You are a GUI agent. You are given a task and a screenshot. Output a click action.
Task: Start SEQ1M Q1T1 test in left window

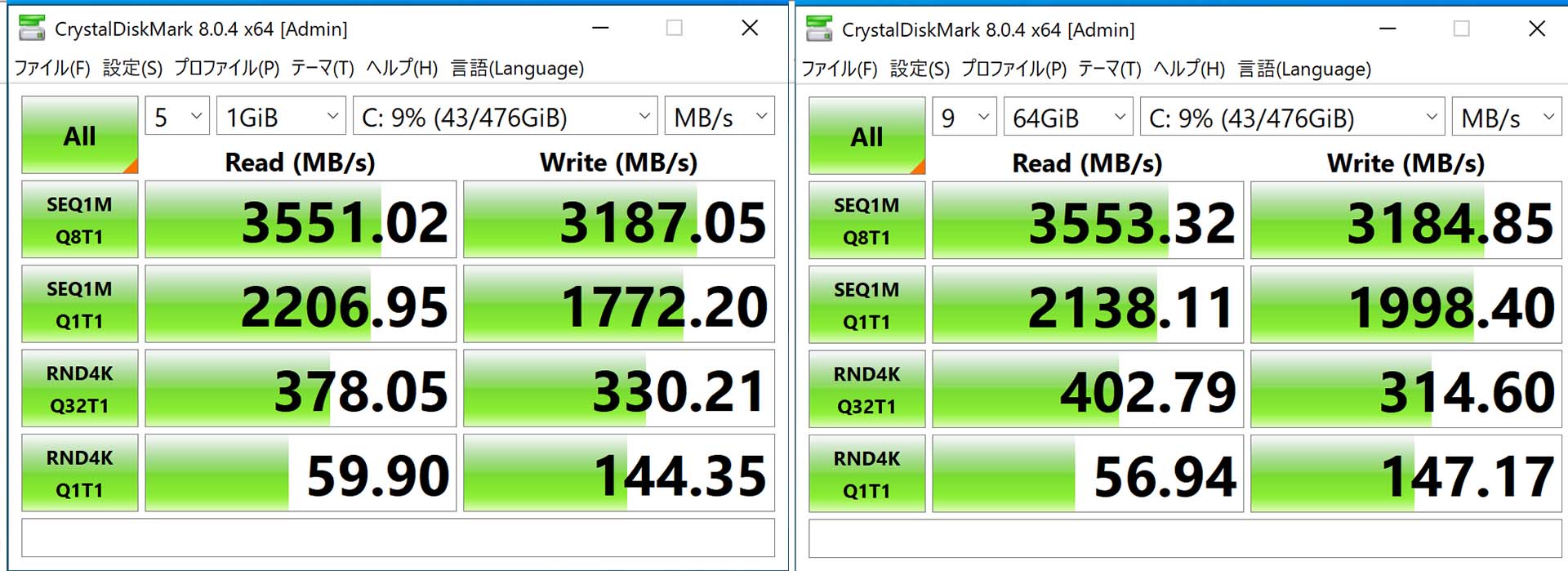tap(80, 304)
